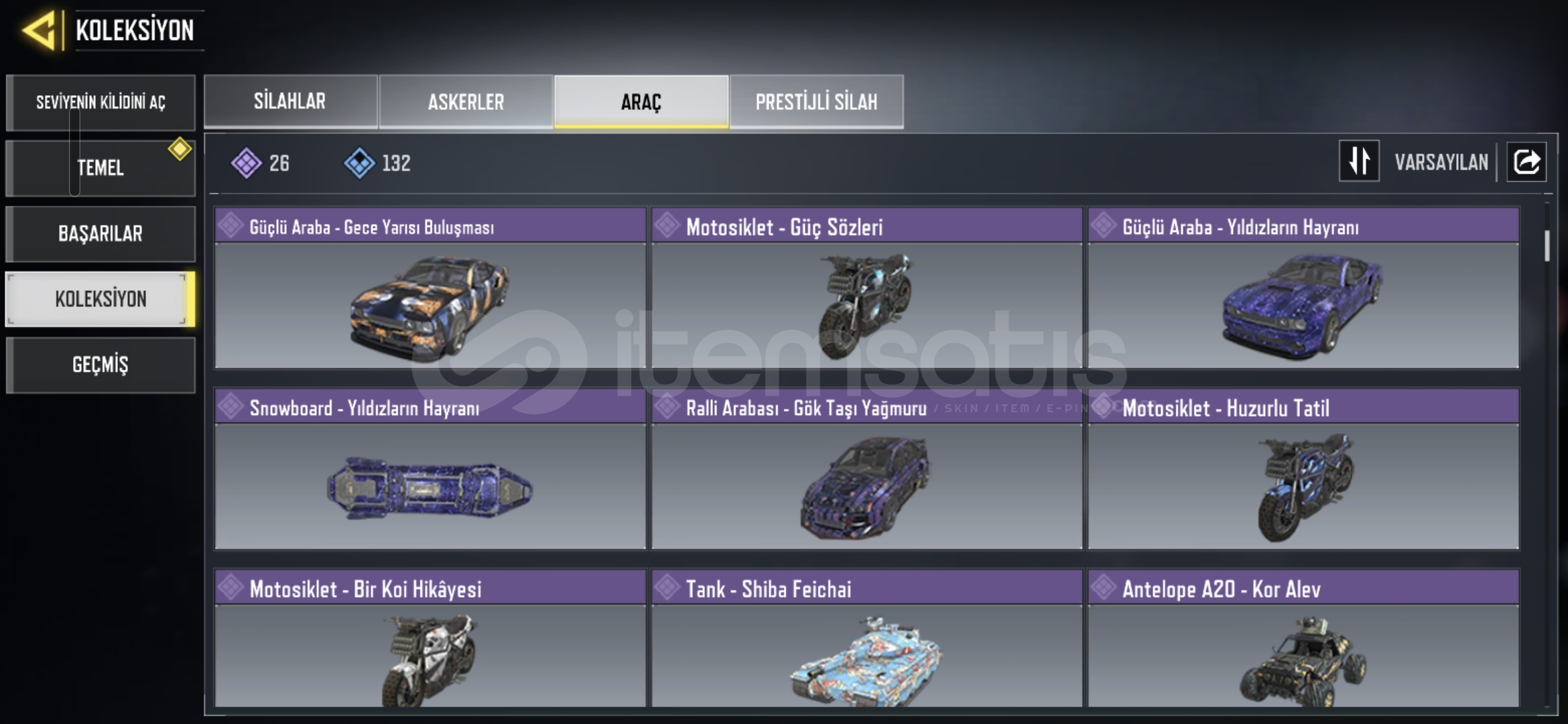The width and height of the screenshot is (1568, 724).
Task: Click the yellow diamond badge on TEMEL
Action: pos(180,149)
